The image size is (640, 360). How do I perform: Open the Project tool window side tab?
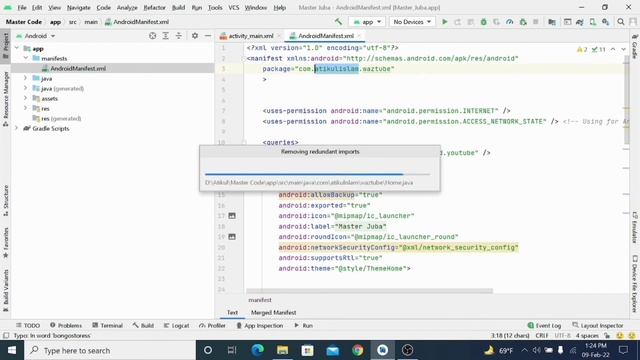[x=5, y=45]
